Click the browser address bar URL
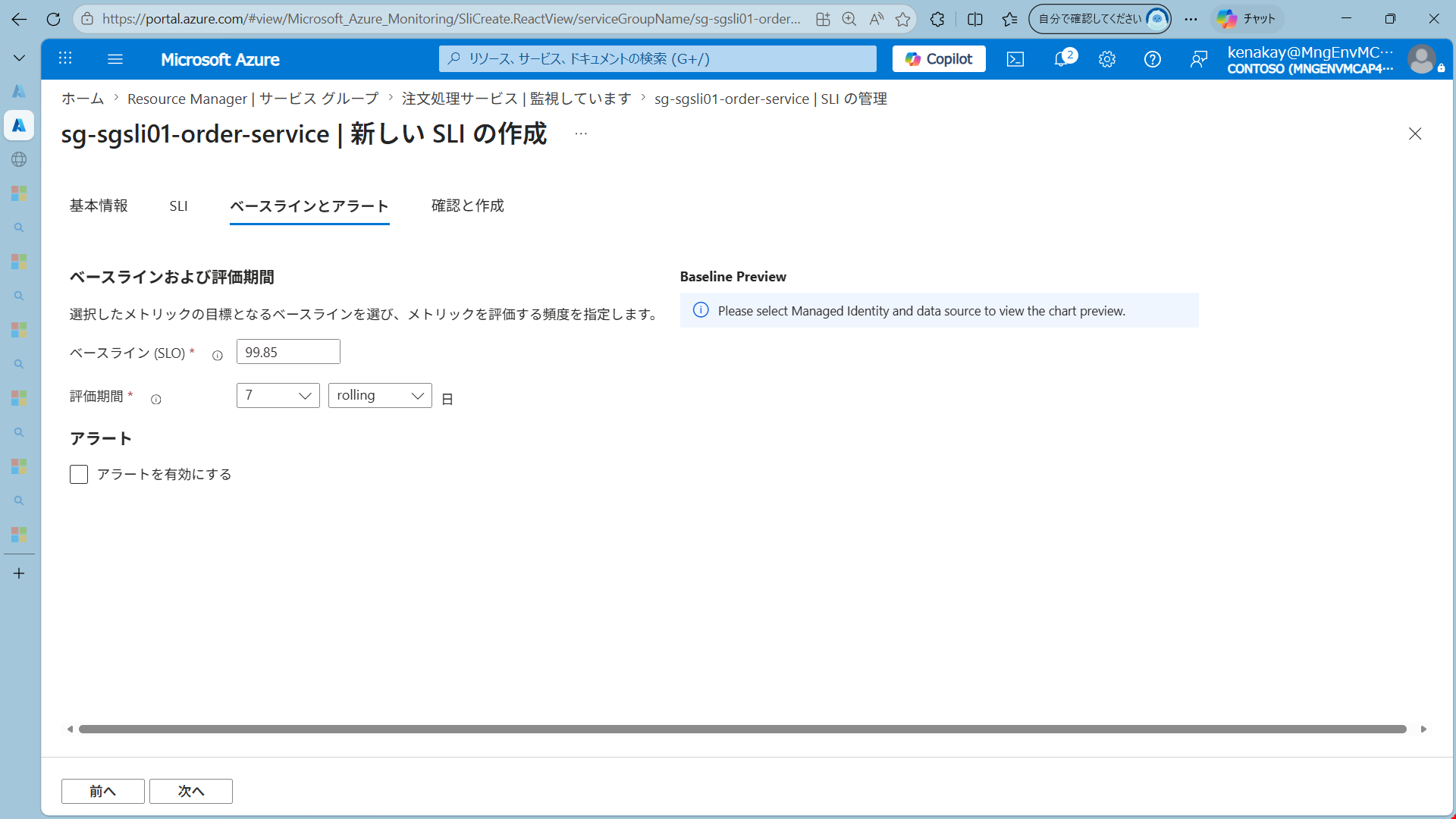Viewport: 1456px width, 819px height. [451, 19]
